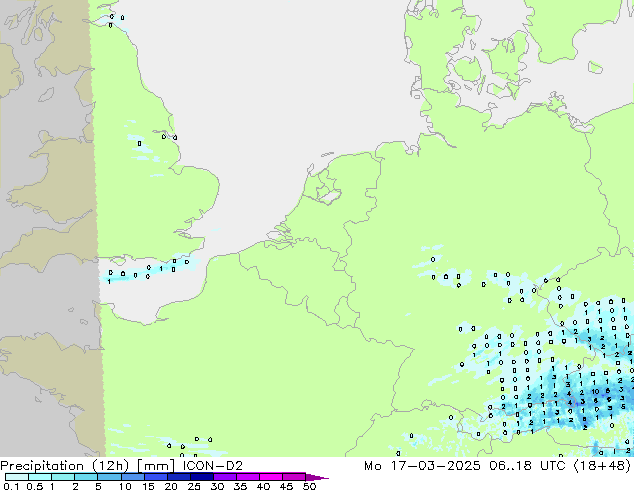Click the "25" legend scale label
This screenshot has width=634, height=490.
[194, 486]
